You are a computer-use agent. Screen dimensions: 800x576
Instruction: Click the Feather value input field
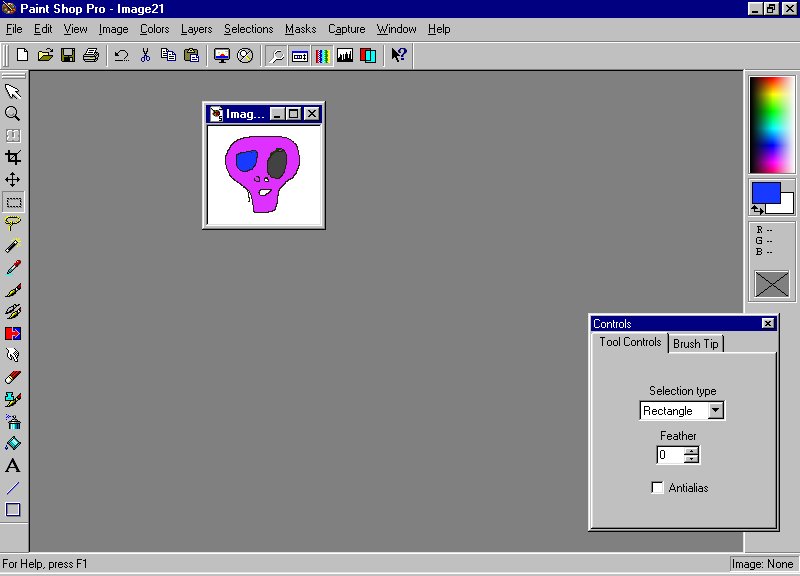click(x=671, y=455)
